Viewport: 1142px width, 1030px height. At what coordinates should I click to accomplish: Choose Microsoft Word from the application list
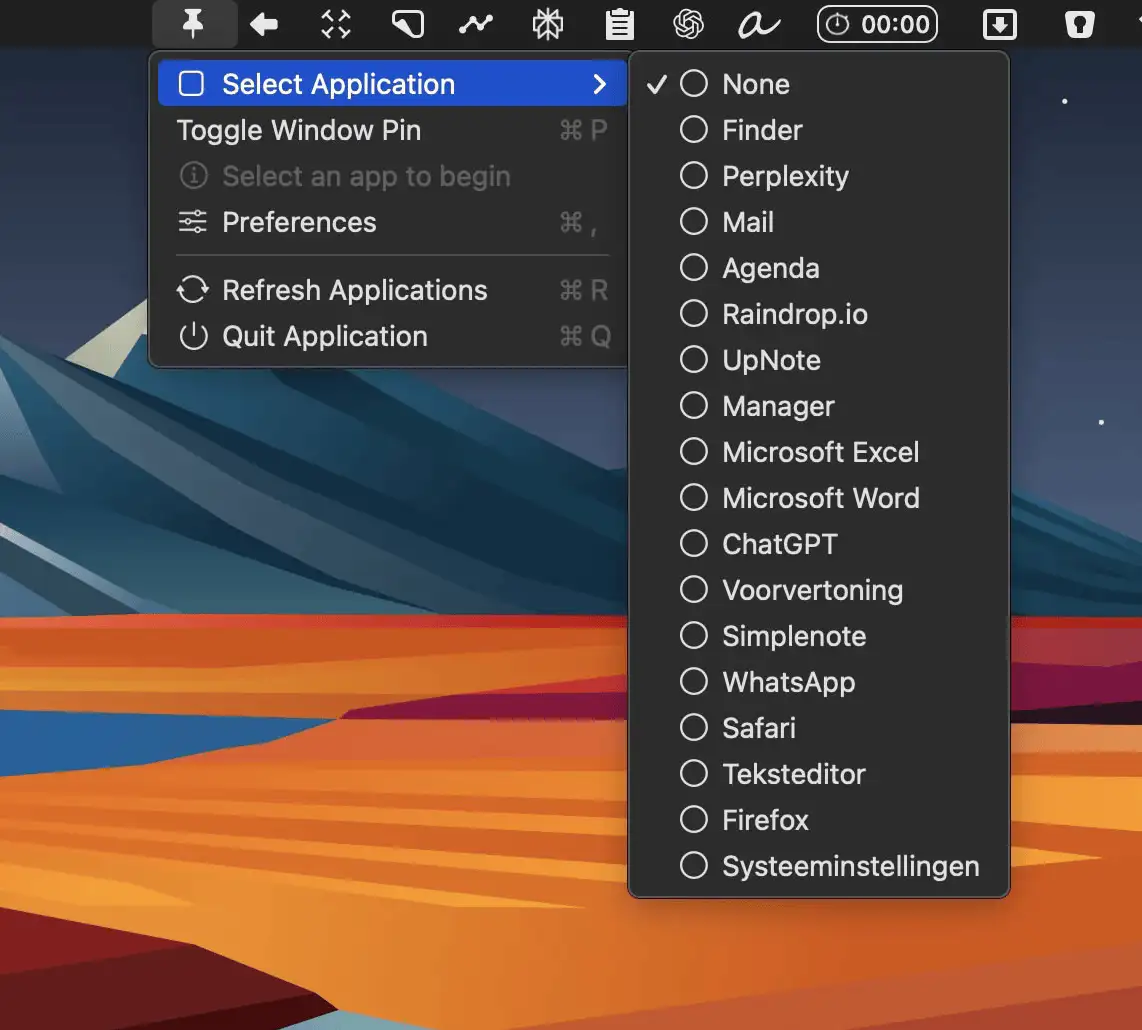(819, 498)
